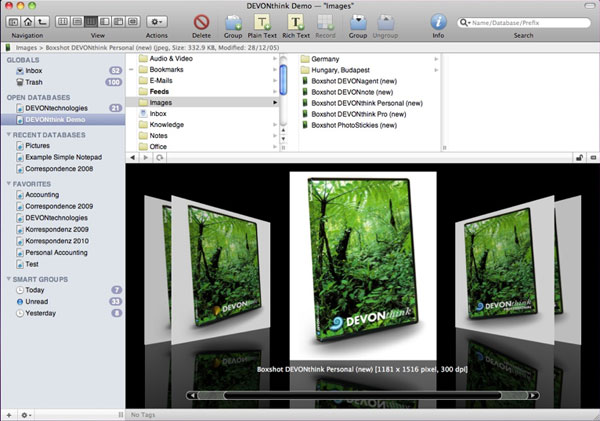Select the Knowledge folder
The height and width of the screenshot is (421, 600).
(x=167, y=126)
